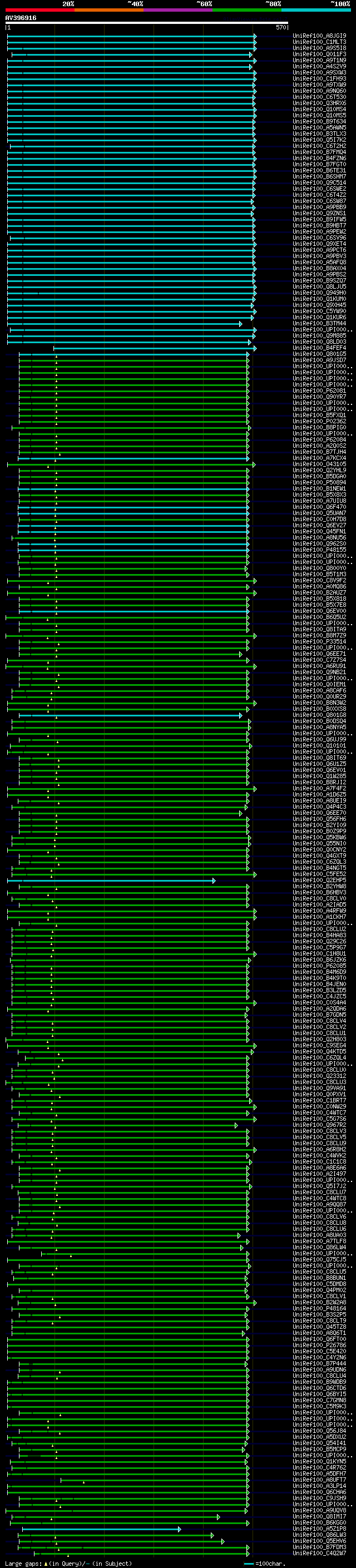Select the UniRef100_A9QQ87 entry
The image size is (356, 1568).
pos(319,1205)
